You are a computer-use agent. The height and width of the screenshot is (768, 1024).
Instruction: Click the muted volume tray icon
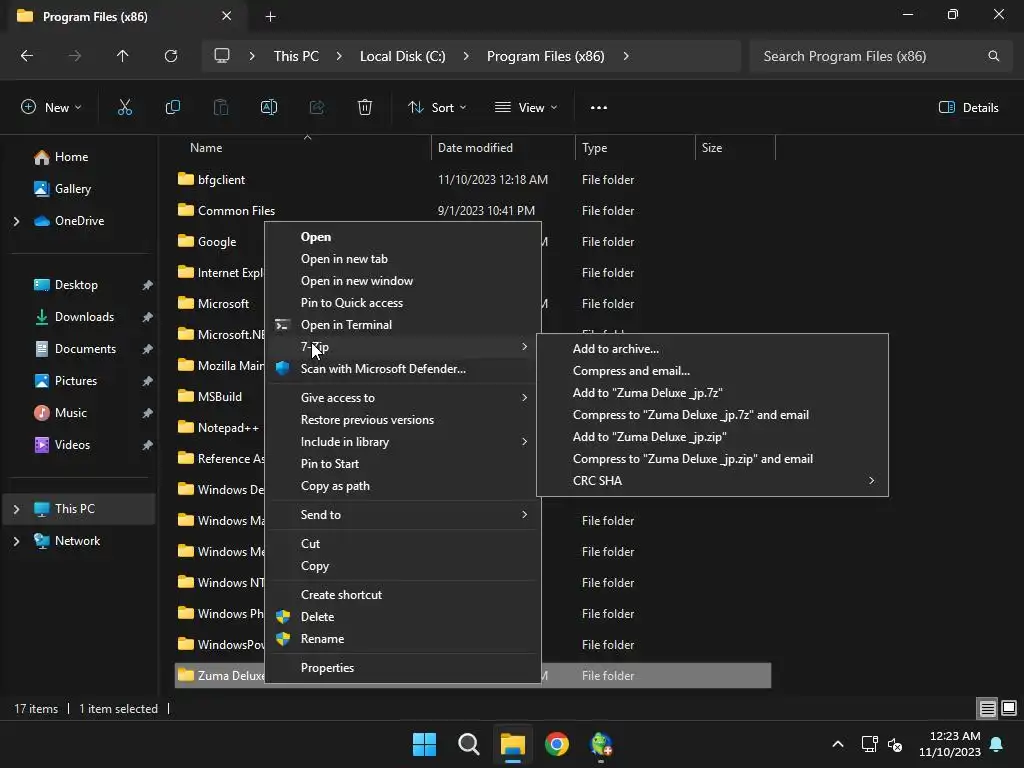[x=895, y=744]
